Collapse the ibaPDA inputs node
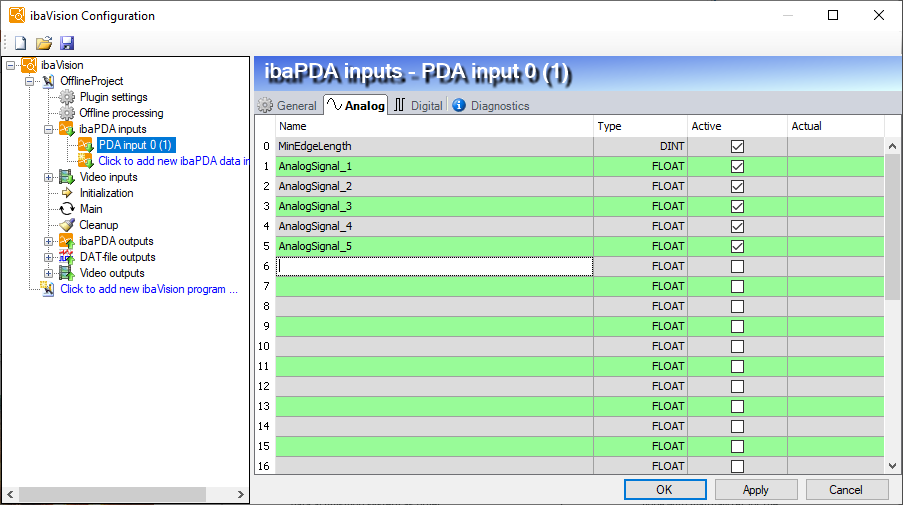This screenshot has height=505, width=903. 48,129
